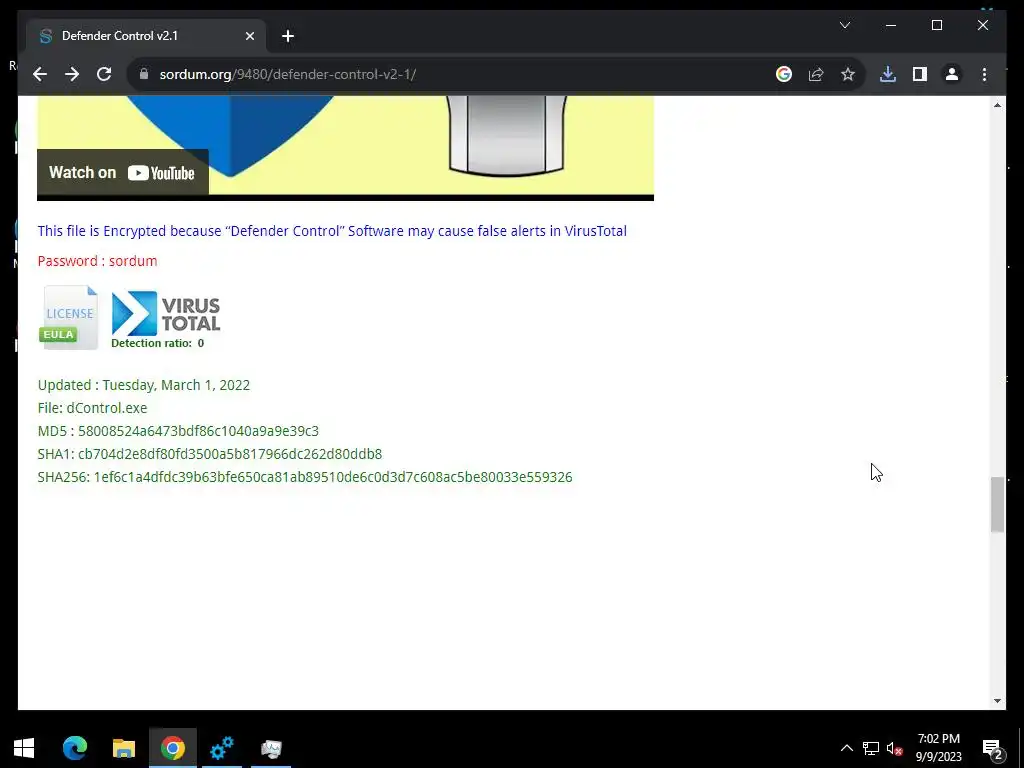The image size is (1024, 768).
Task: Open Chrome three-dot menu
Action: coord(984,74)
